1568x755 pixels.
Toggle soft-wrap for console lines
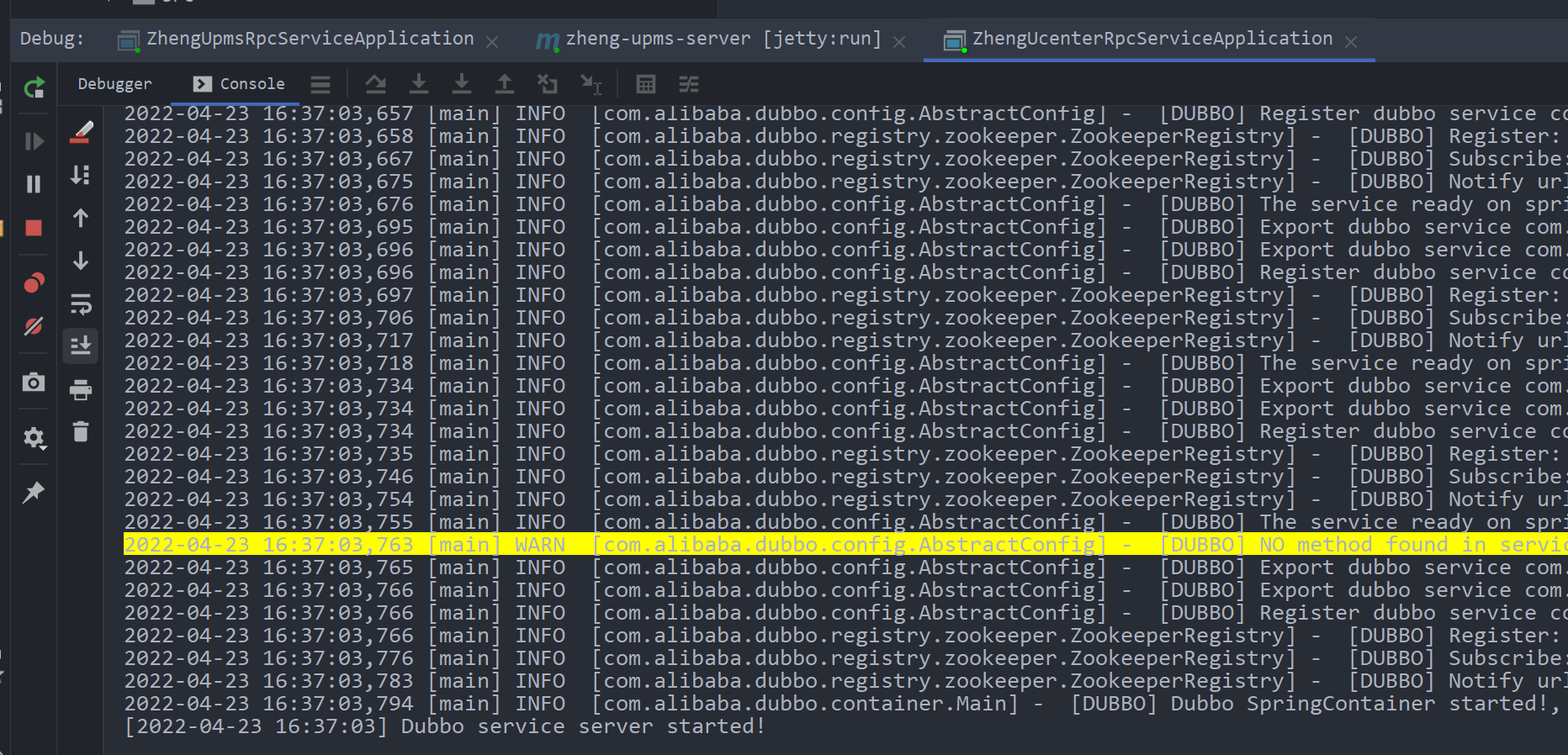pos(81,304)
